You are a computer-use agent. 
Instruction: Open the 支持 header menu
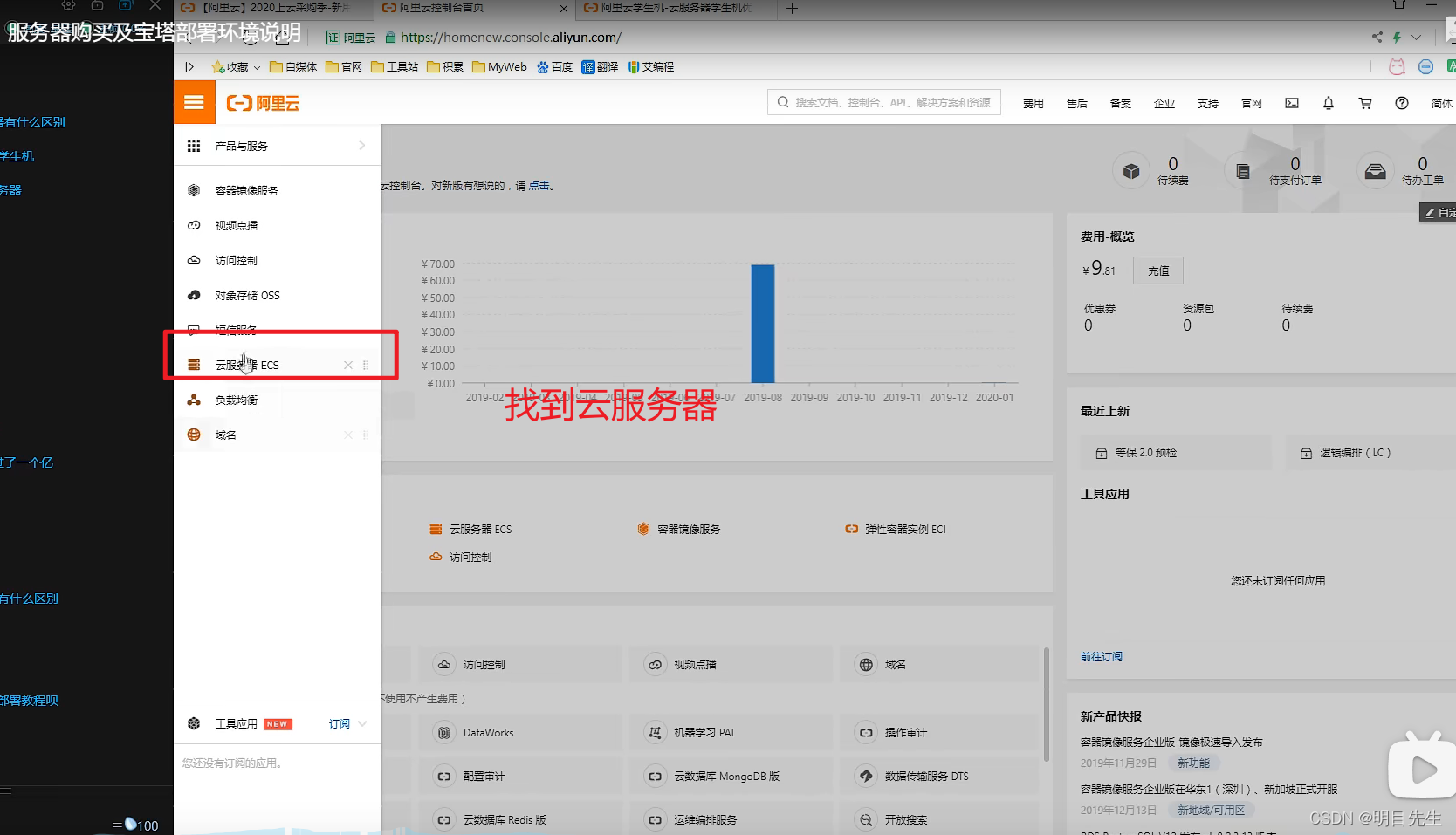point(1208,103)
